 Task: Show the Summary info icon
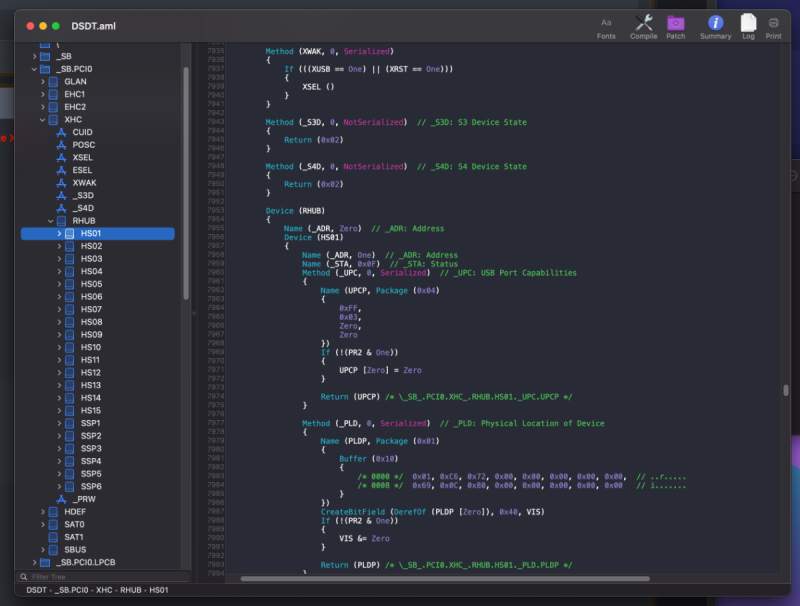click(715, 22)
